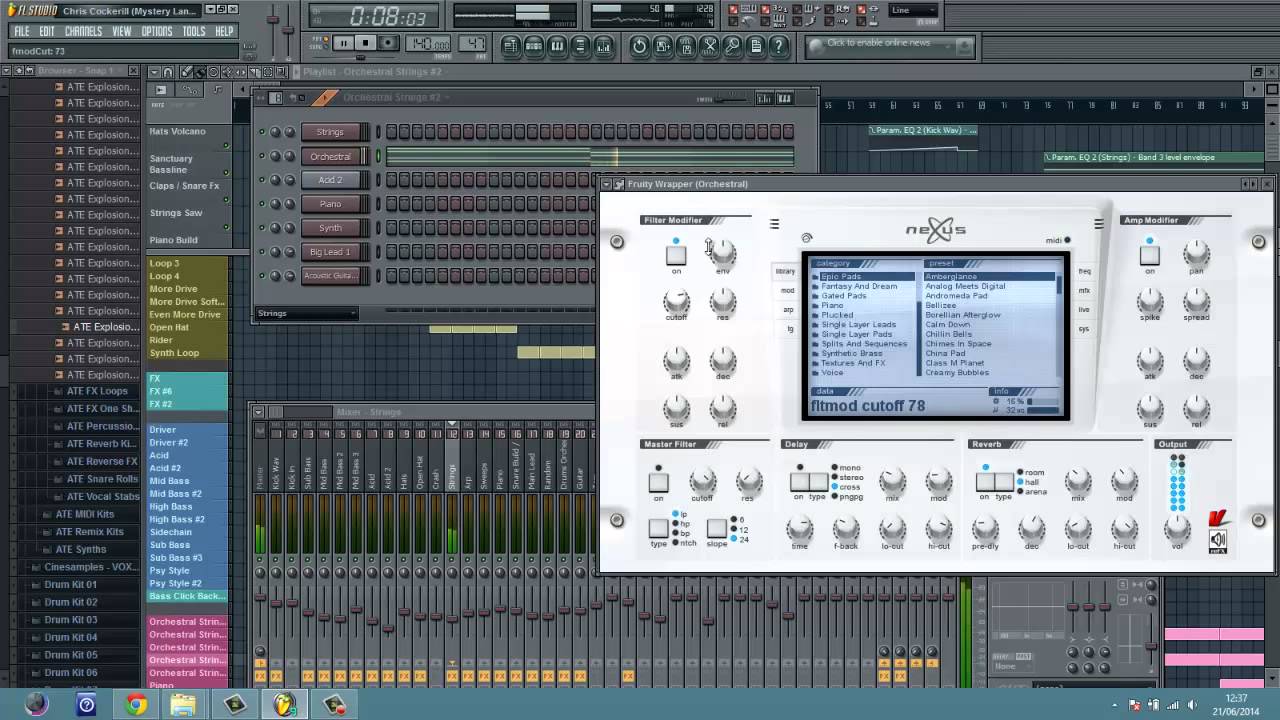The height and width of the screenshot is (720, 1280).
Task: Click the Reverb pre-dly knob
Action: 985,527
